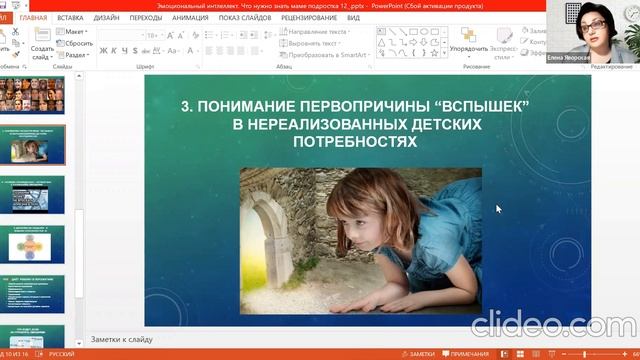Click the Экспресс-стили quick styles button

click(x=504, y=43)
